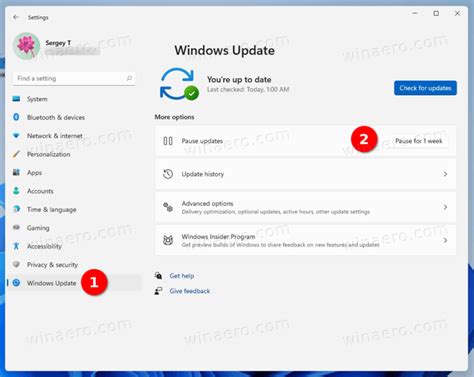Click the Get help icon
Image resolution: width=474 pixels, height=377 pixels.
click(x=158, y=276)
